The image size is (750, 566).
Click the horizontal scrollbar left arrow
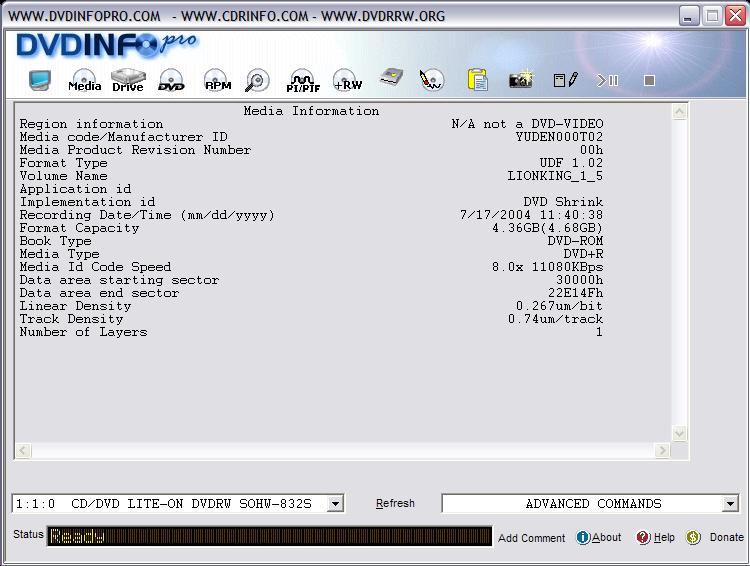click(23, 450)
